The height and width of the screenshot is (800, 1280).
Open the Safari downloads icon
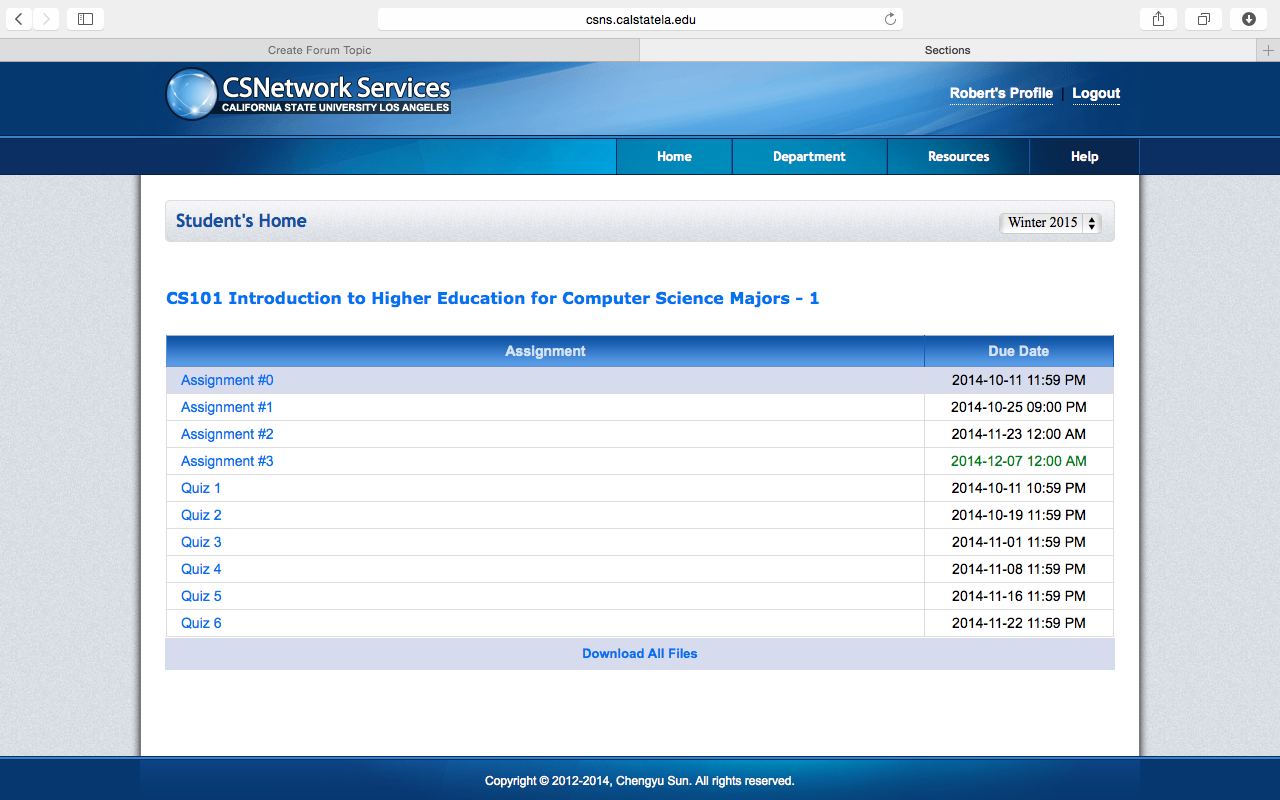[1249, 19]
